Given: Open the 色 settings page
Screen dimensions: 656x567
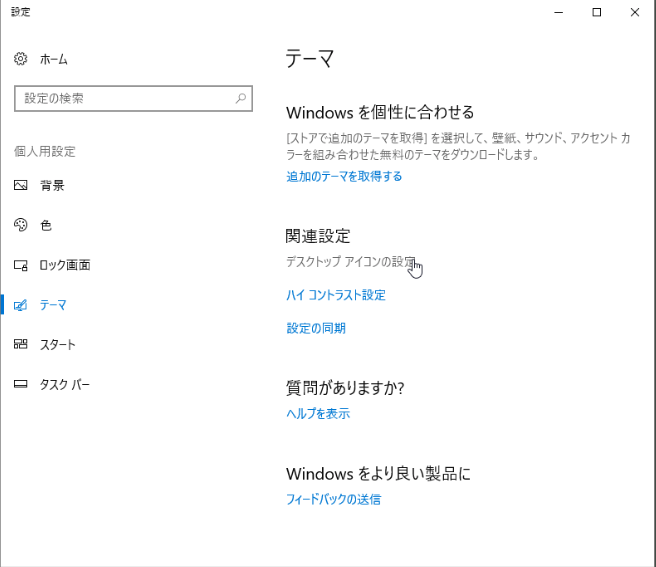Looking at the screenshot, I should [46, 225].
